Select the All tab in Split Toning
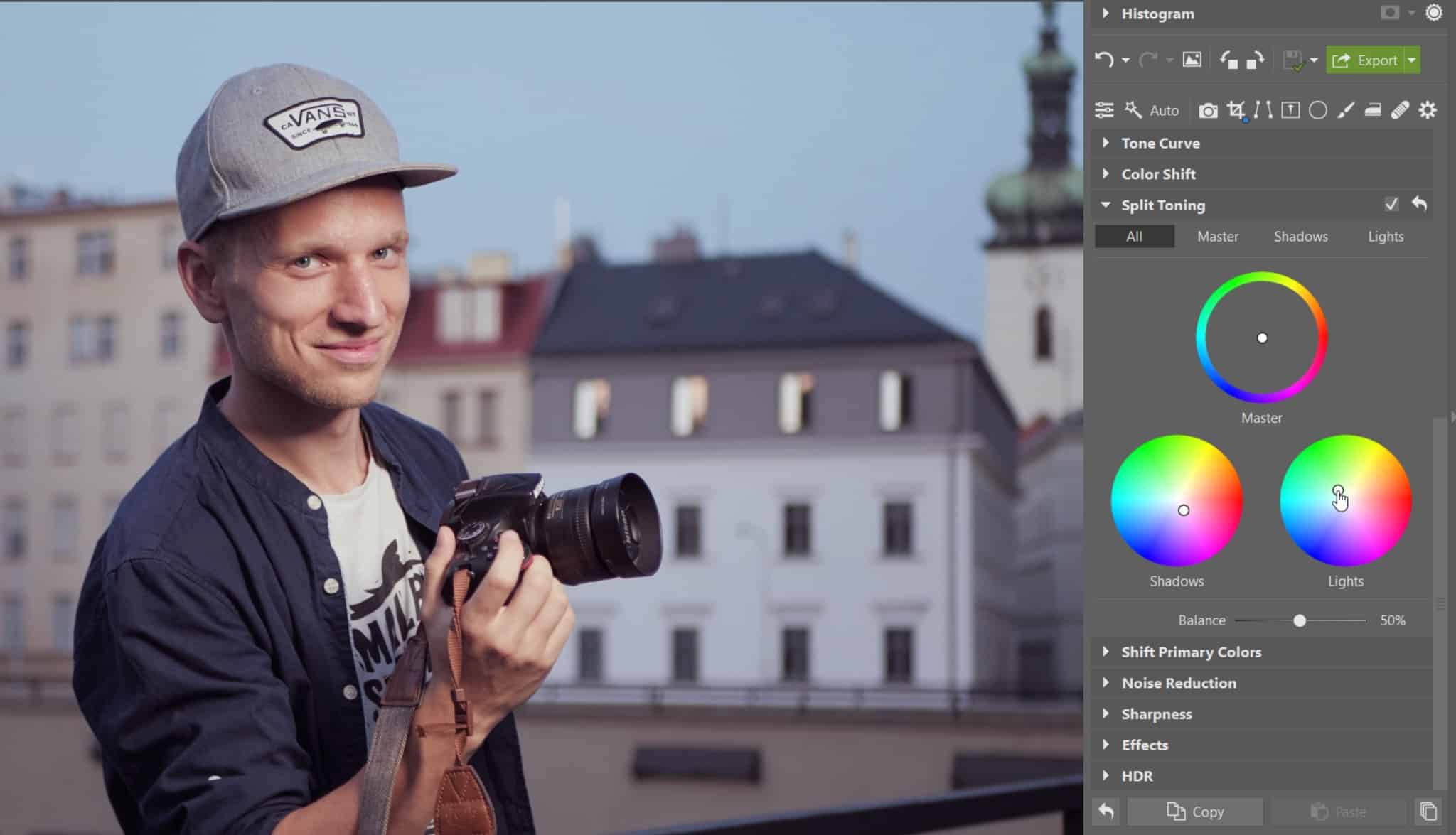This screenshot has width=1456, height=835. (x=1135, y=237)
